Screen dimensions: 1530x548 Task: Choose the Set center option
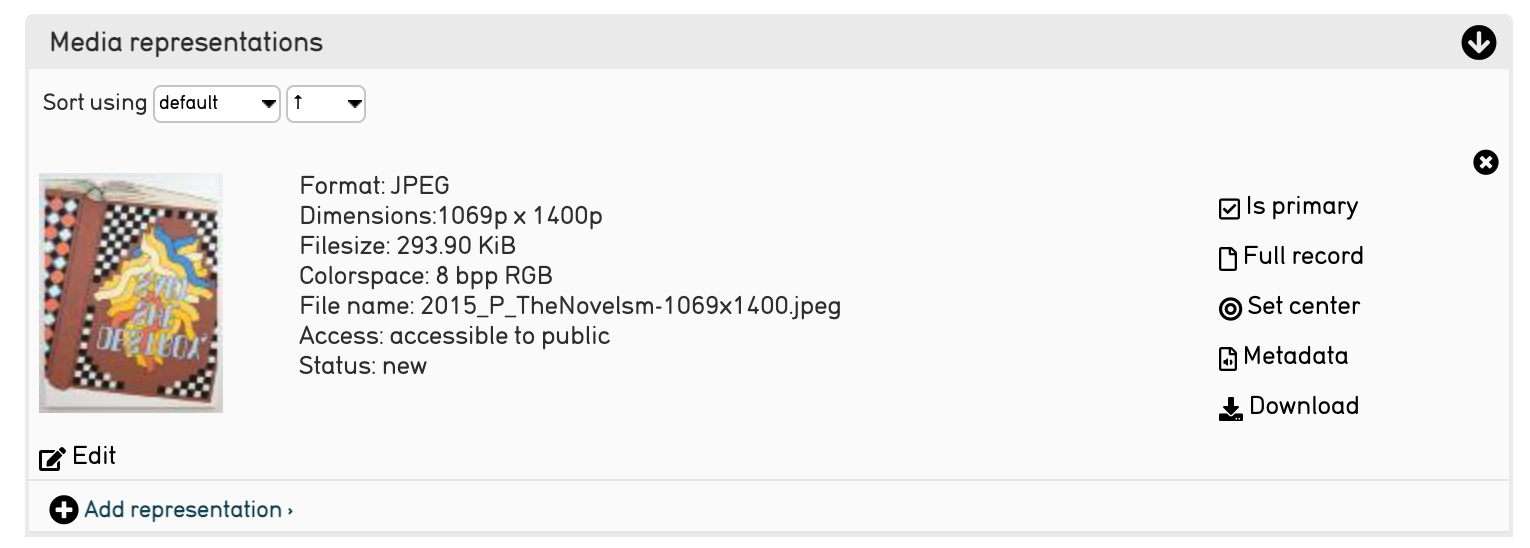coord(1303,307)
